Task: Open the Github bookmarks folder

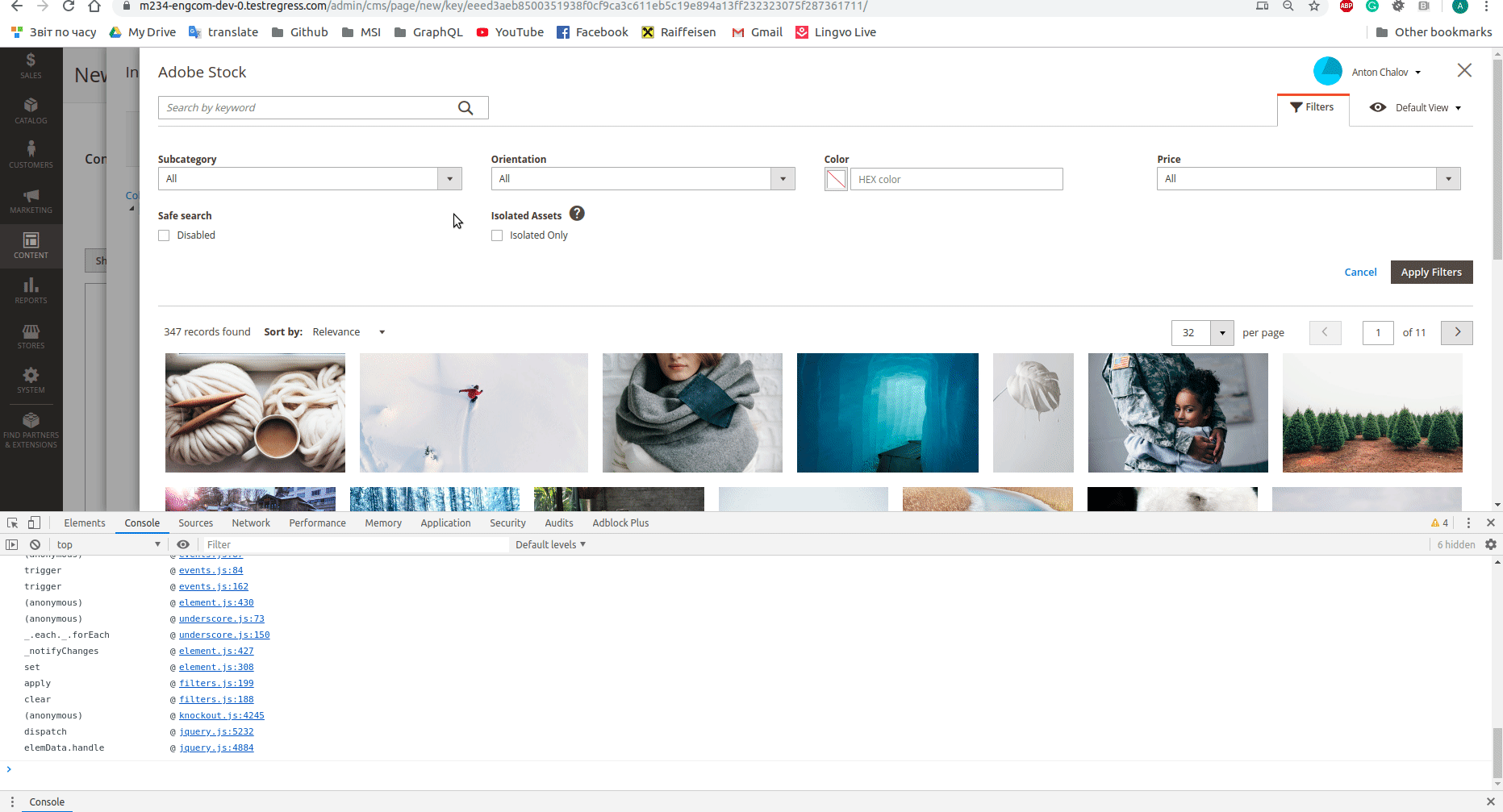Action: (x=300, y=32)
